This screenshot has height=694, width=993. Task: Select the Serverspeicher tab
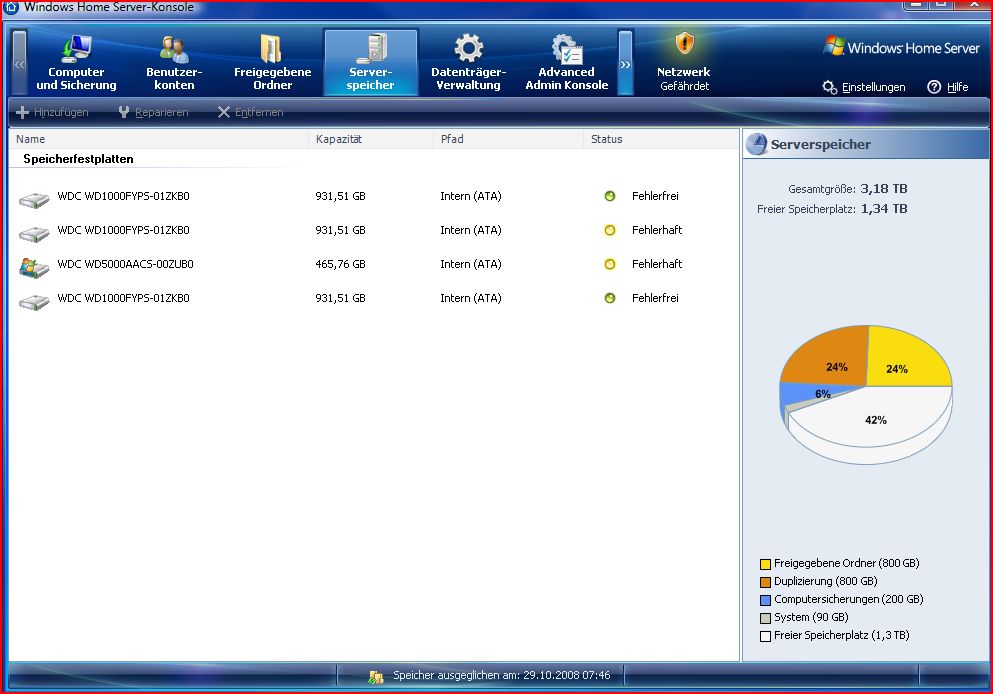[x=370, y=63]
